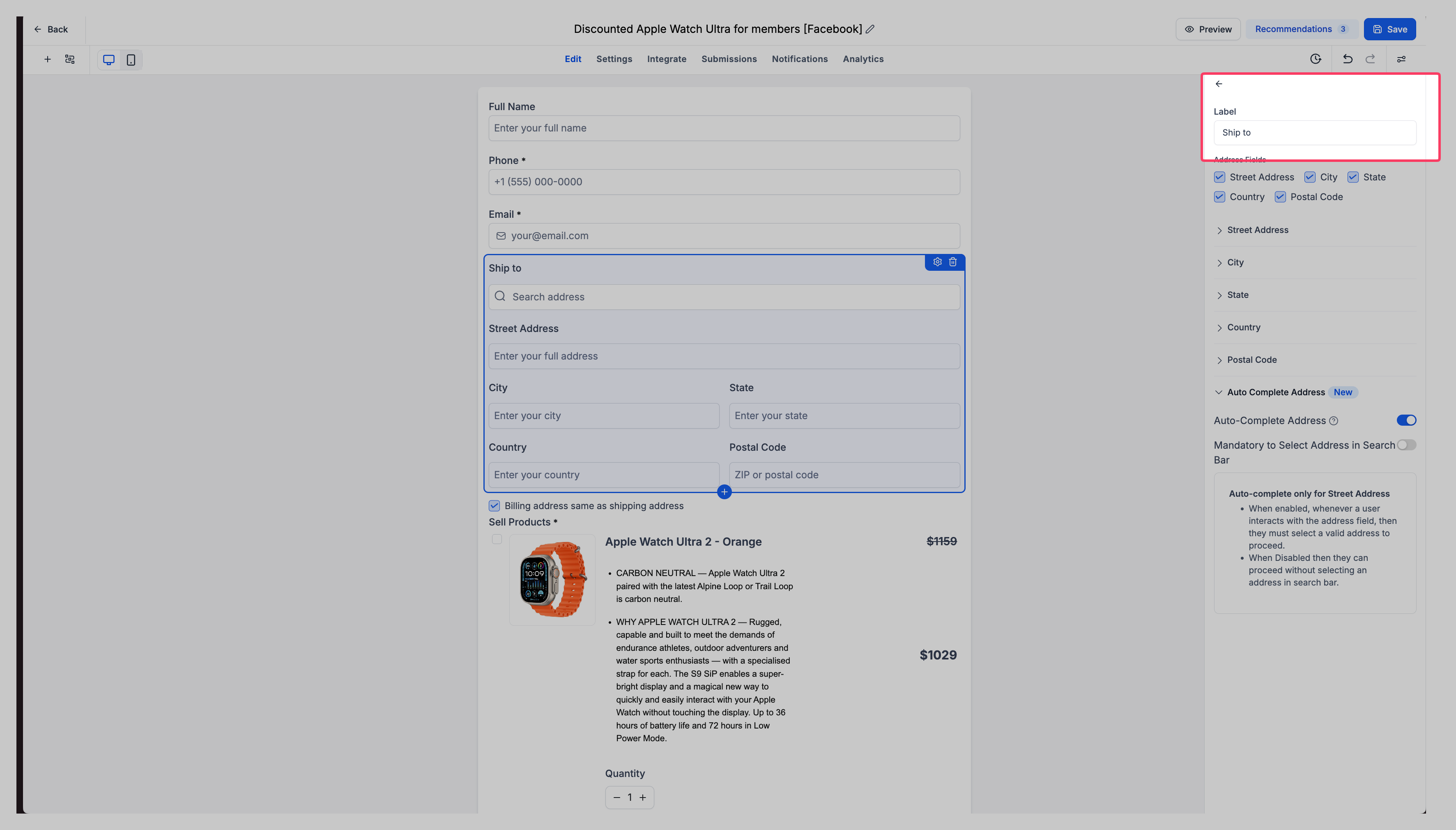Open the Submissions tab
Image resolution: width=1456 pixels, height=830 pixels.
tap(729, 59)
